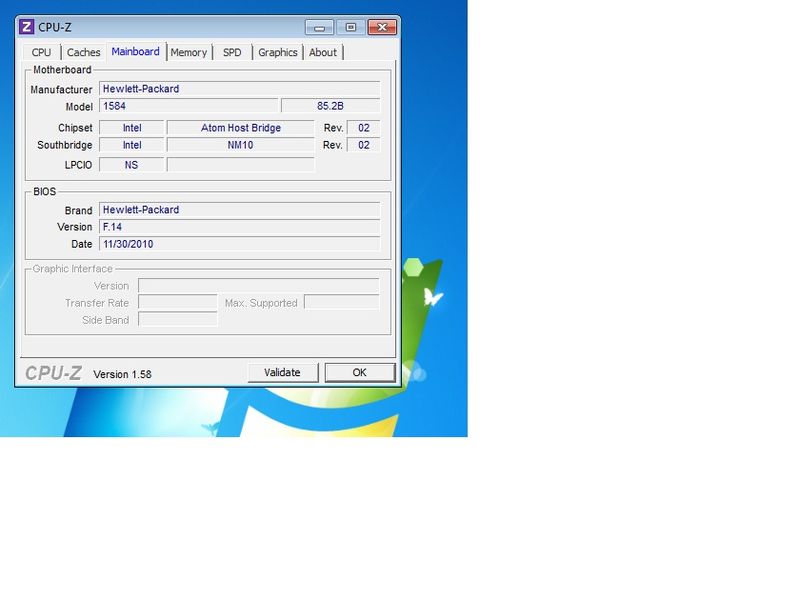
Task: Click the OK button
Action: [360, 372]
